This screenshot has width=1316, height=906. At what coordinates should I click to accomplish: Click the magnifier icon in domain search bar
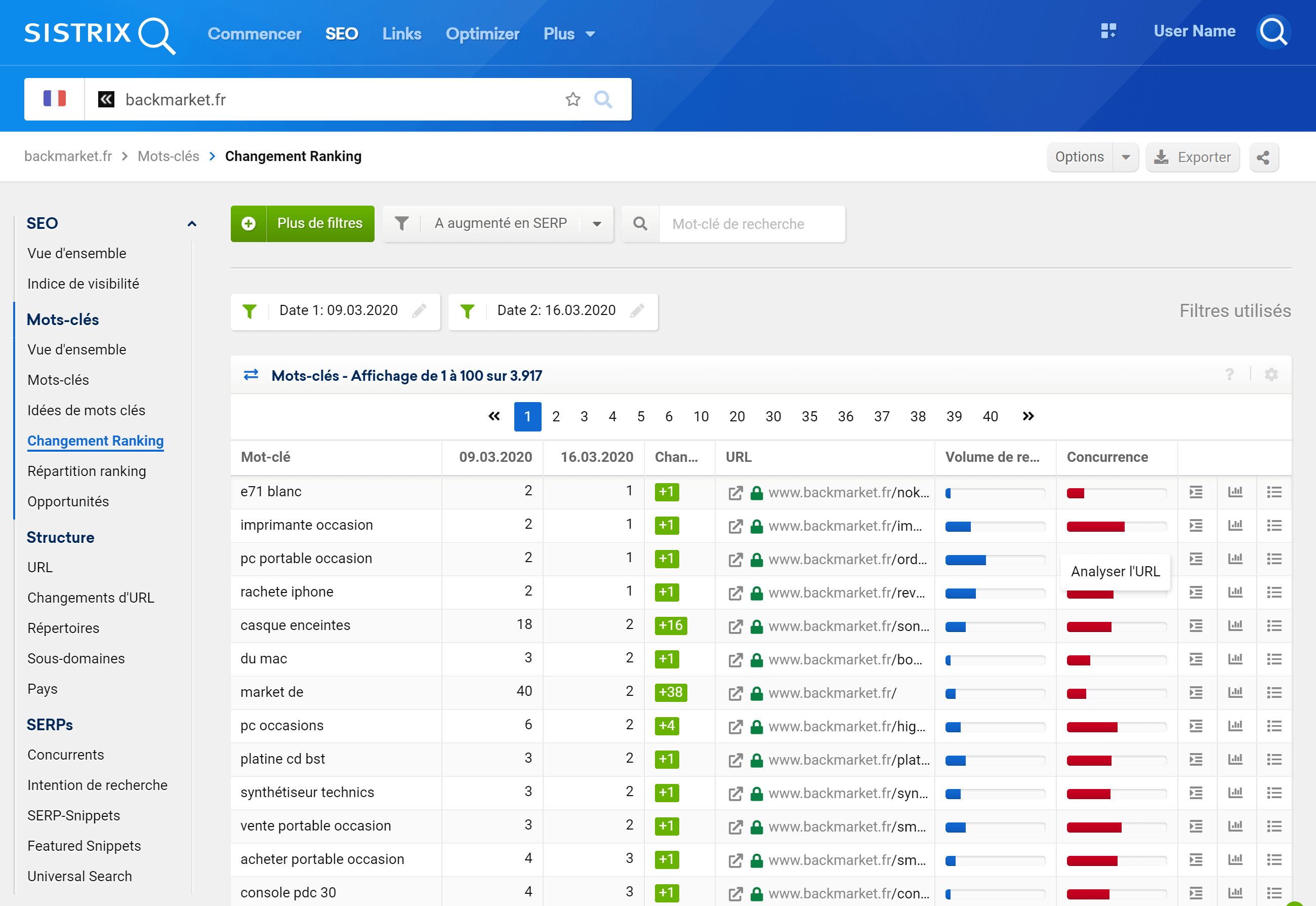(x=602, y=100)
